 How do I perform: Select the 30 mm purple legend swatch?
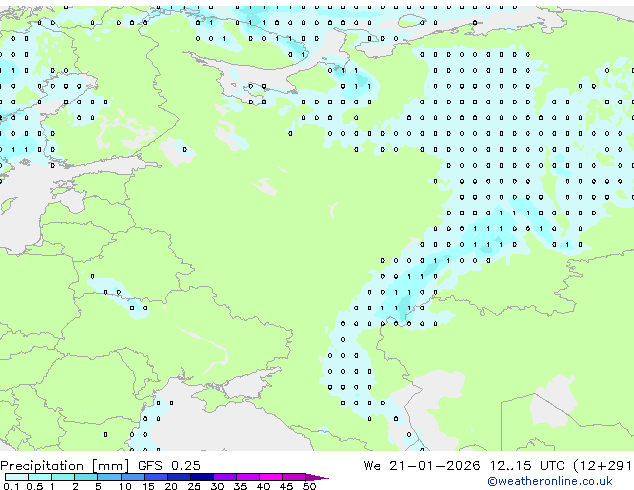point(225,477)
